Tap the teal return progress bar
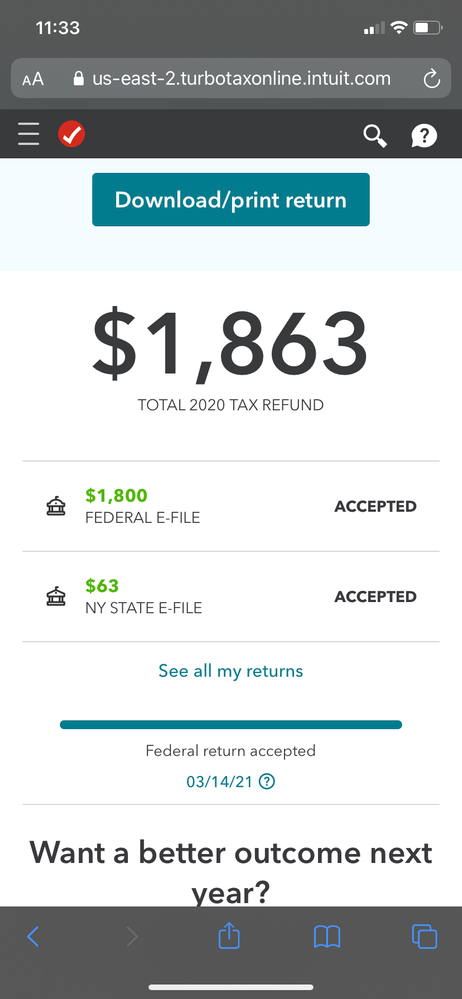 [x=231, y=724]
